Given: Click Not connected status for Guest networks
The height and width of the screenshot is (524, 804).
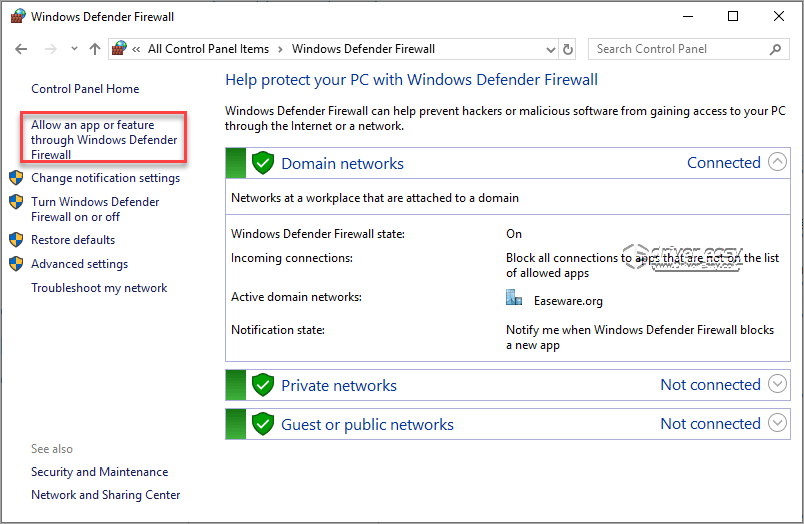Looking at the screenshot, I should [710, 424].
